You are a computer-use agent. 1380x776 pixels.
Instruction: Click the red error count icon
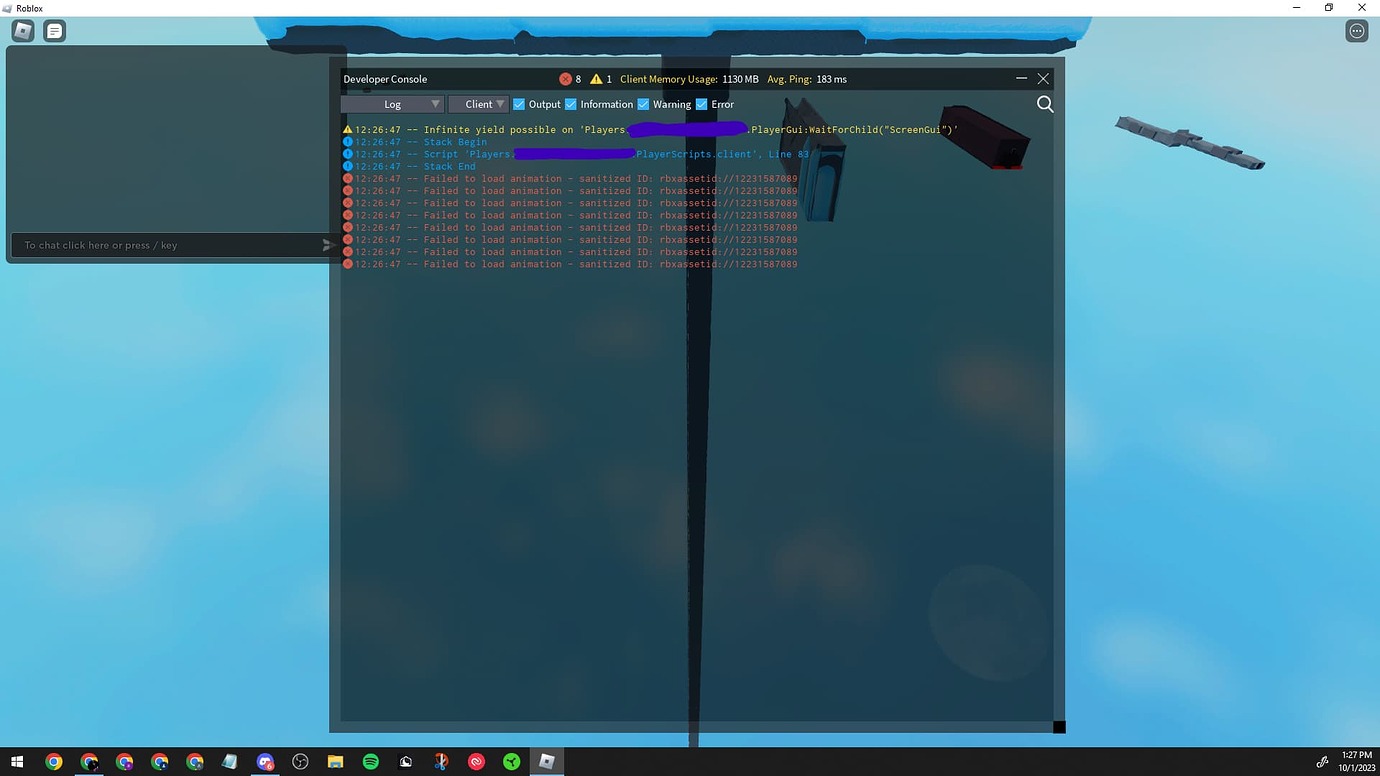(x=565, y=79)
